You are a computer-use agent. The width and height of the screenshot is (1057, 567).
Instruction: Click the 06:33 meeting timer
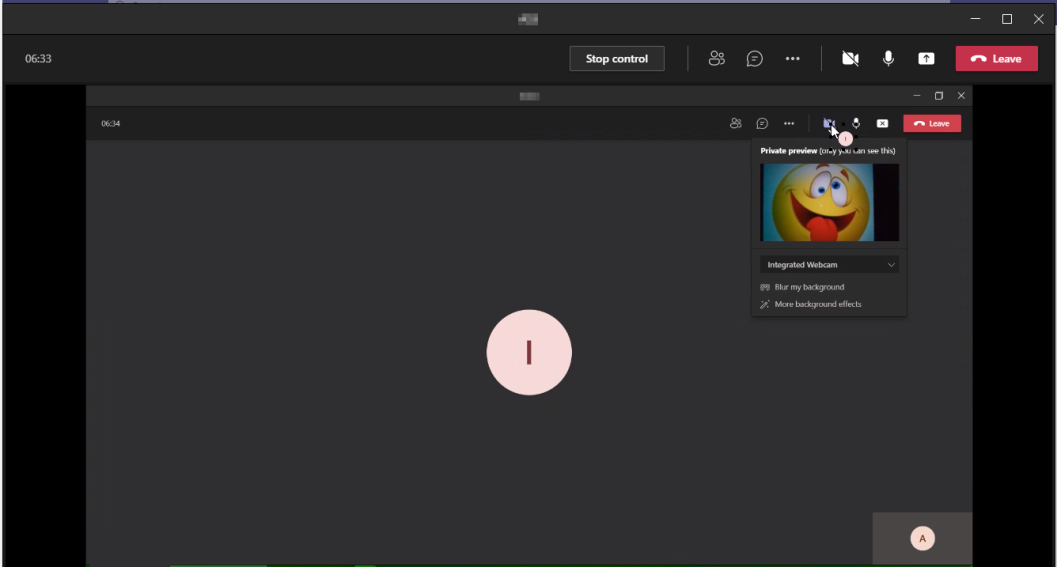click(38, 59)
